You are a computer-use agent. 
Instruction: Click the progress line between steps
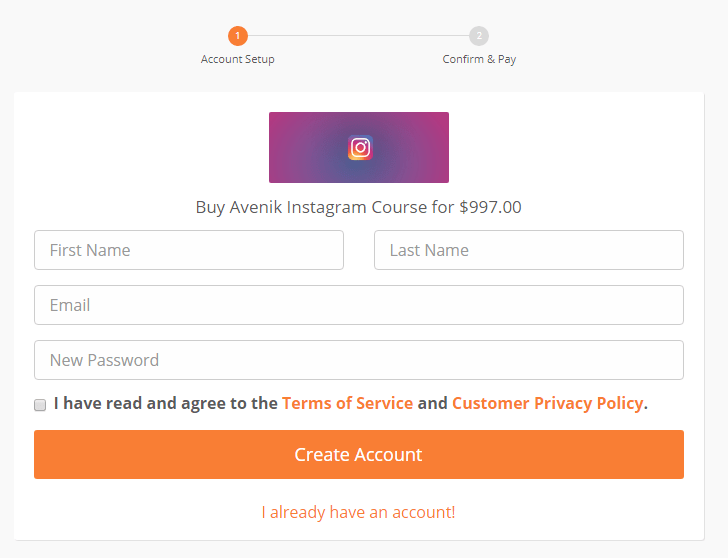[358, 36]
